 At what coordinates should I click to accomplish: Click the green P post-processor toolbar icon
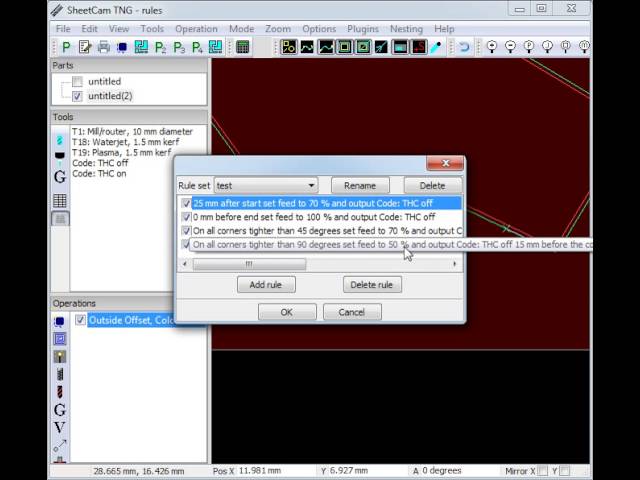pos(66,47)
